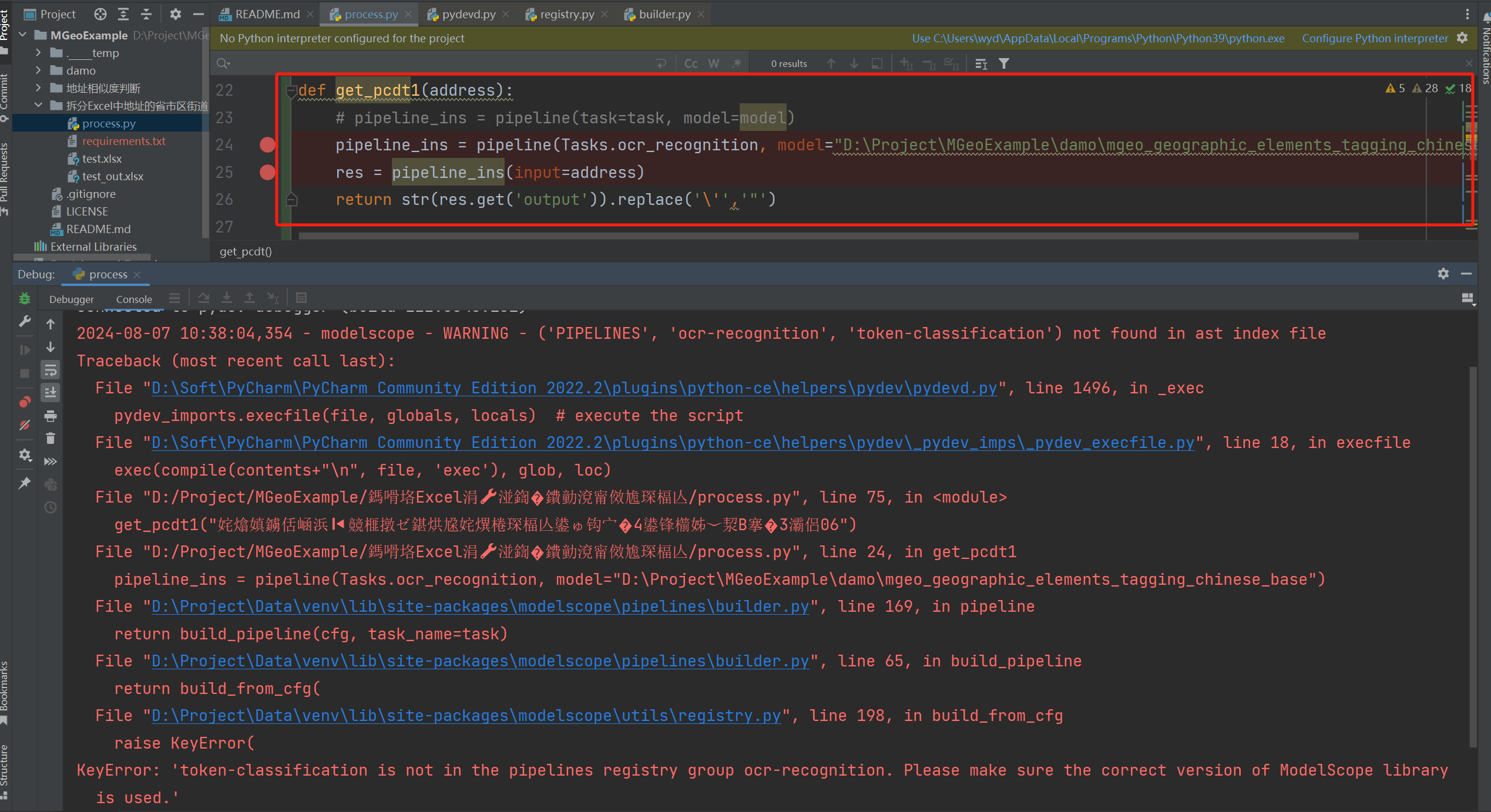Go to next search occurrence
Viewport: 1491px width, 812px height.
pyautogui.click(x=854, y=63)
